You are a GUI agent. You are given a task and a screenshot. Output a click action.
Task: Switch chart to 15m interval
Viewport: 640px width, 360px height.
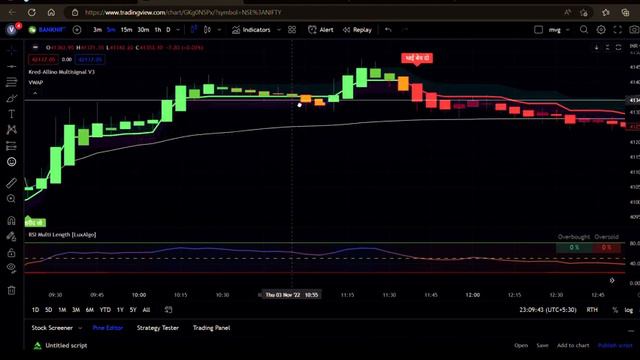click(x=126, y=30)
